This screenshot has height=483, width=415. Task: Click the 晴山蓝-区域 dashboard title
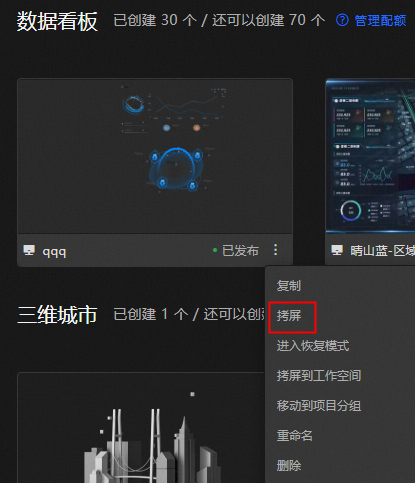(x=382, y=250)
